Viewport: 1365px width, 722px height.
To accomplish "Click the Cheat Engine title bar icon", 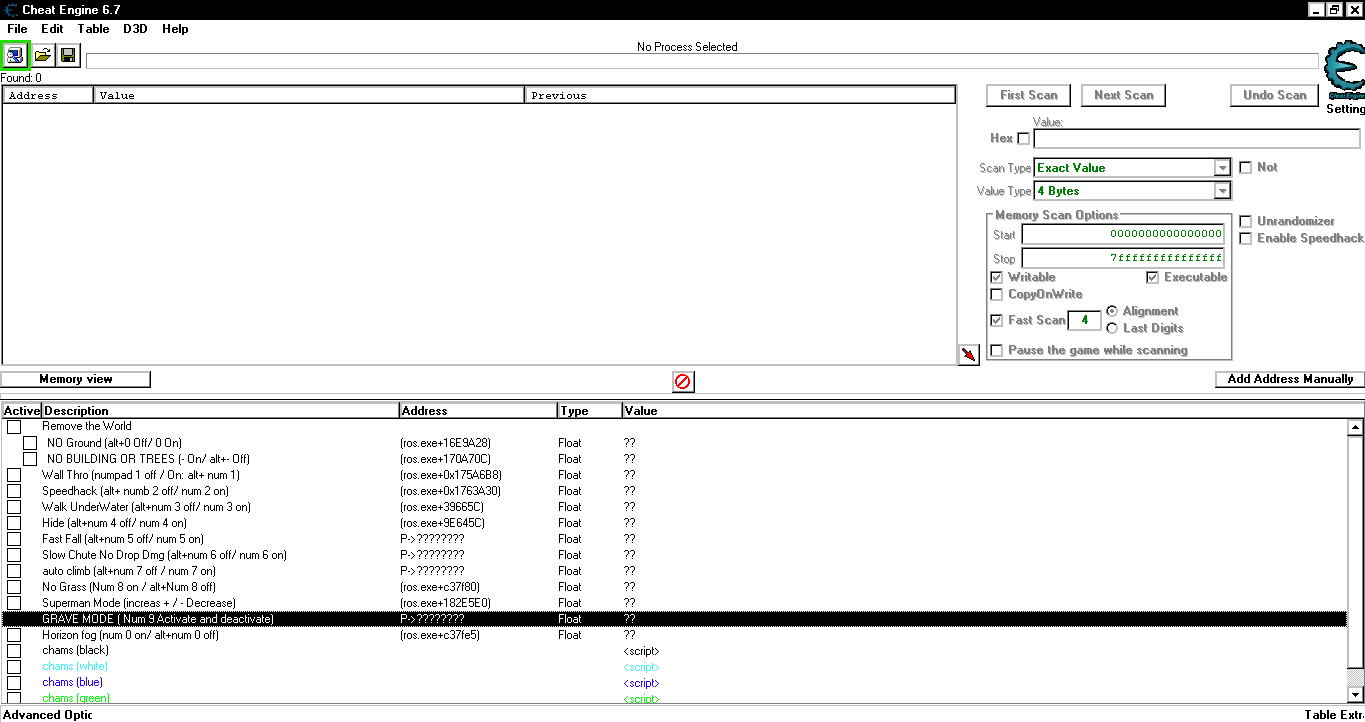I will pos(10,10).
